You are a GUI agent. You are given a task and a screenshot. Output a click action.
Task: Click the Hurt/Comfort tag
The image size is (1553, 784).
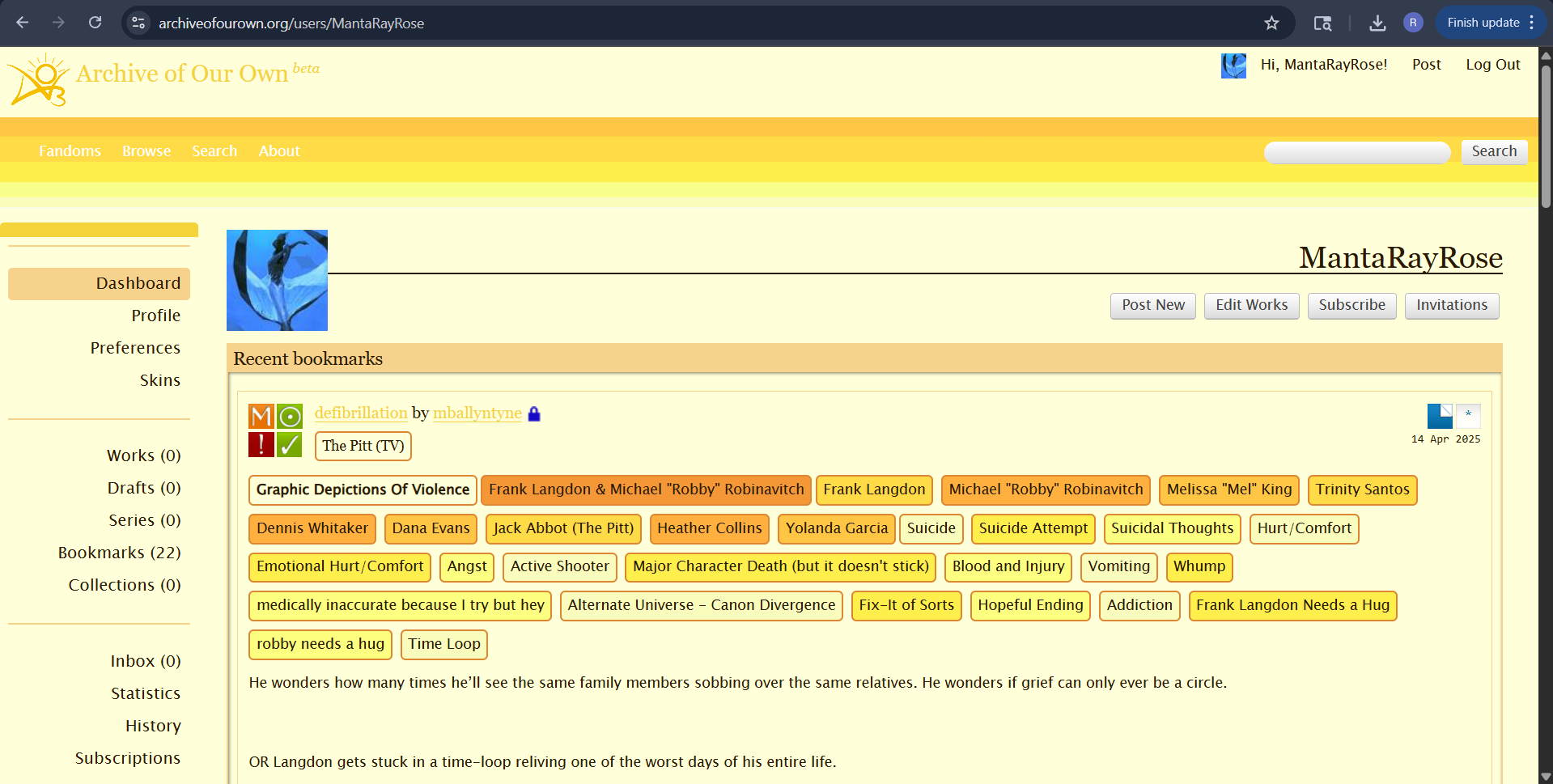click(1304, 528)
